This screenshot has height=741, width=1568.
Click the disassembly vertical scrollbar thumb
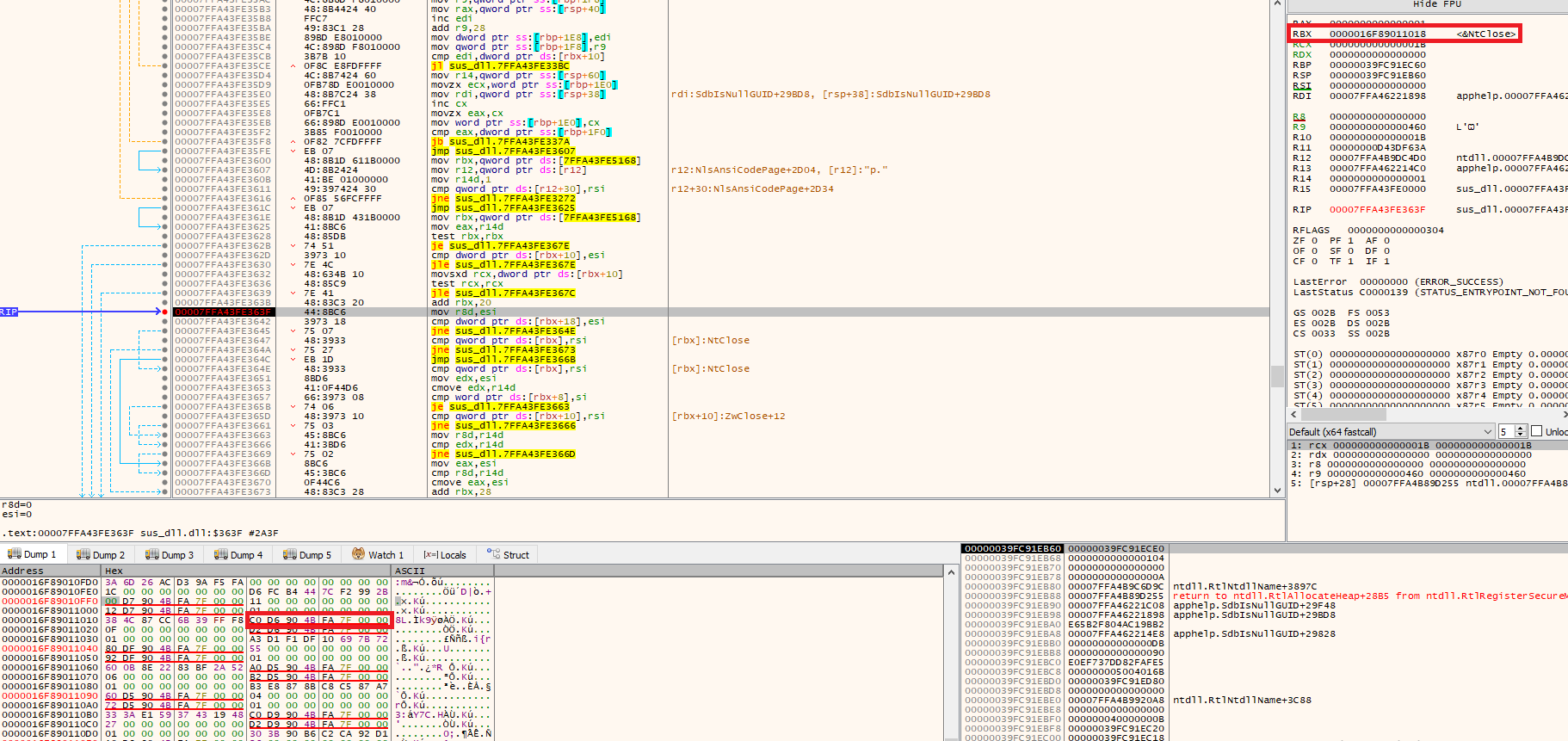1277,376
